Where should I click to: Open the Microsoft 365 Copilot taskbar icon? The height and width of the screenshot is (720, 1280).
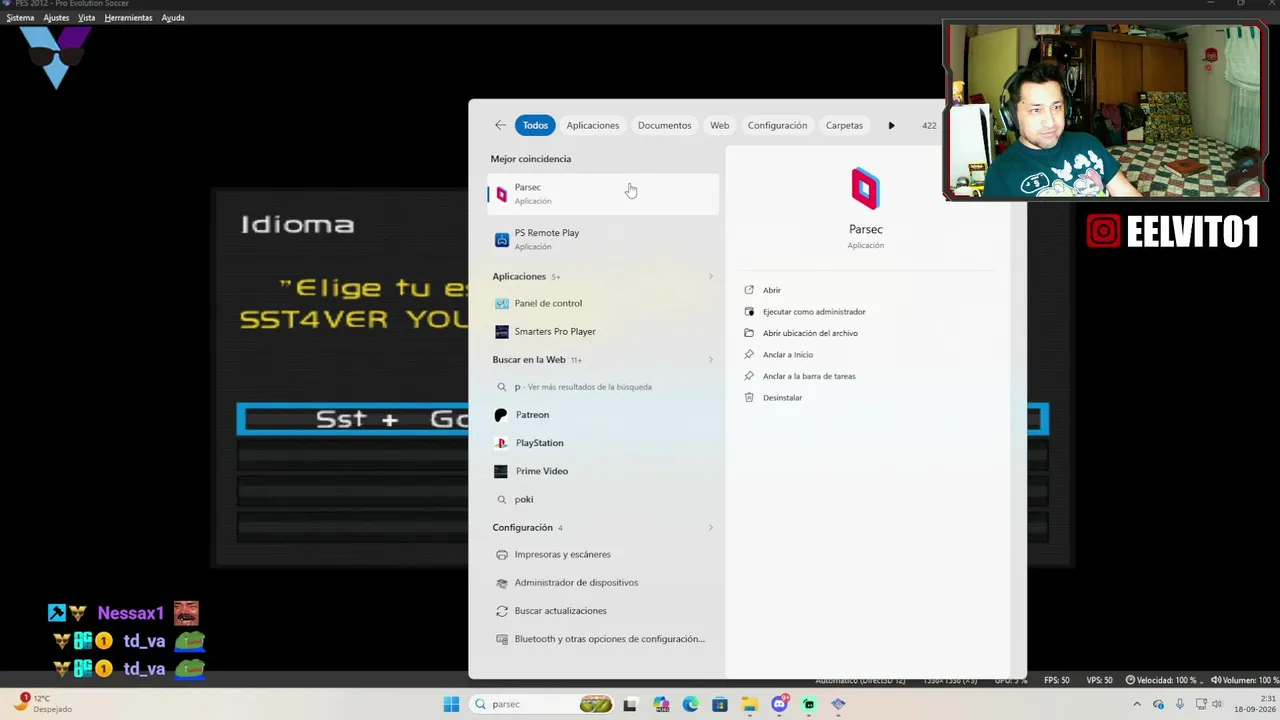click(660, 704)
